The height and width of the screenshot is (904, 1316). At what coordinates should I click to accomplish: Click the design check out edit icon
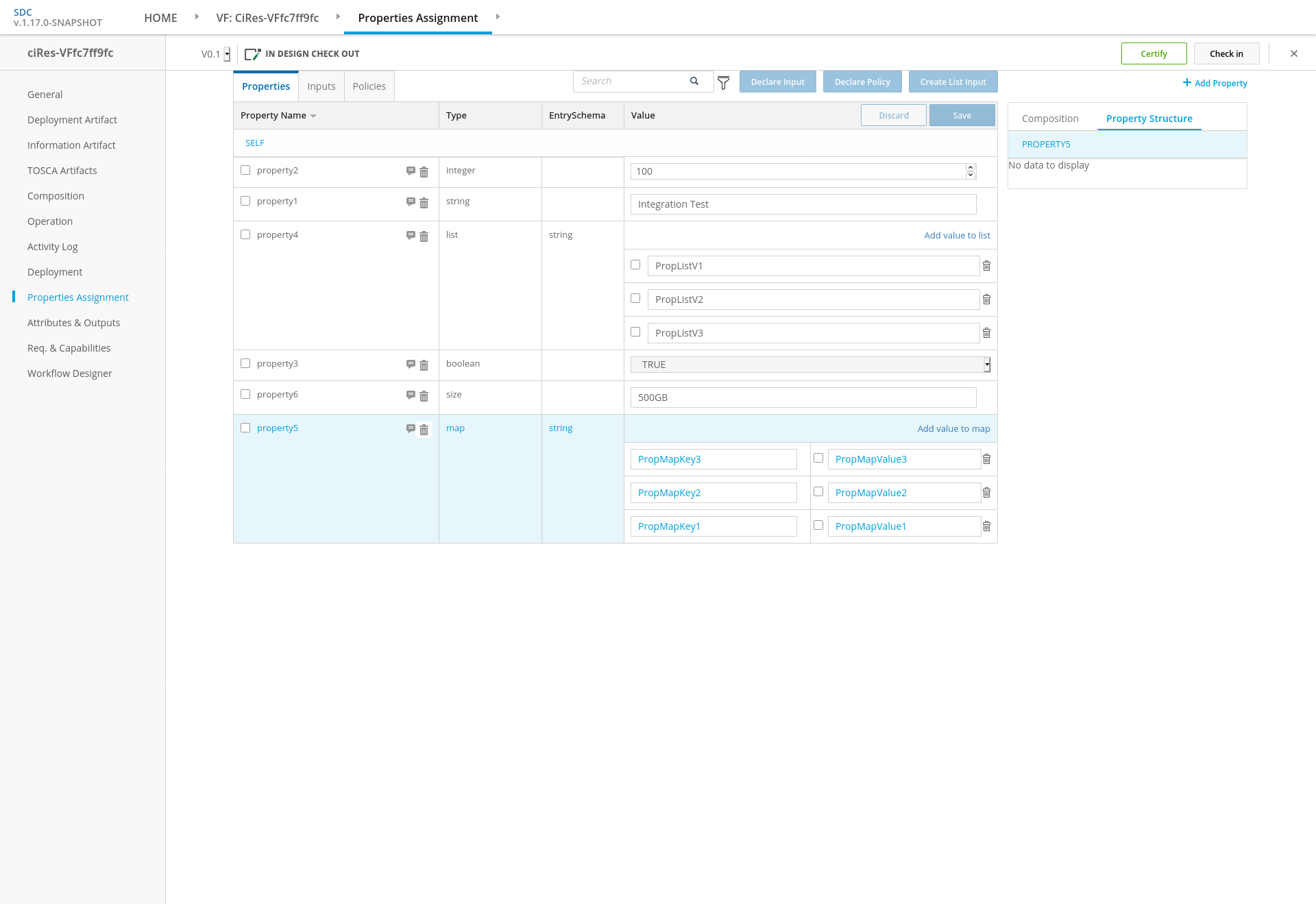point(252,54)
